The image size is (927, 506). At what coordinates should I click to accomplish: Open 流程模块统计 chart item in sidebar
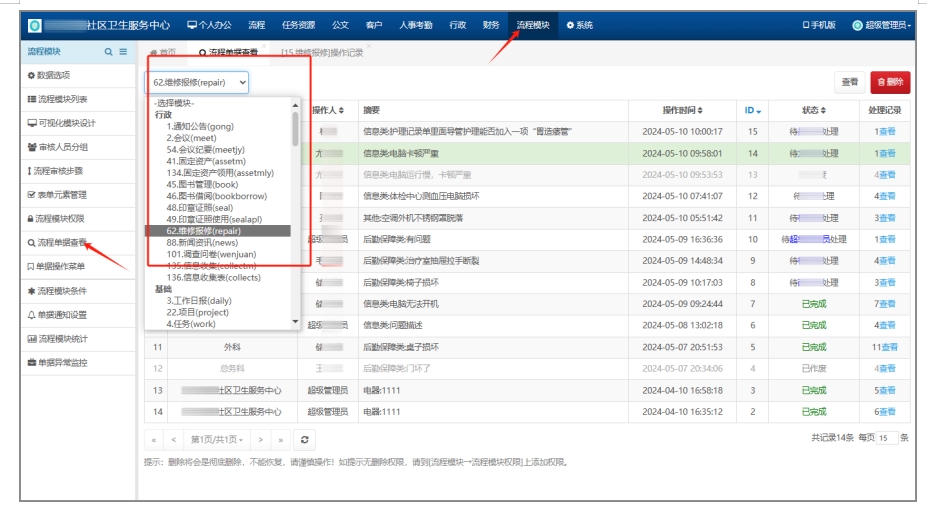click(62, 339)
